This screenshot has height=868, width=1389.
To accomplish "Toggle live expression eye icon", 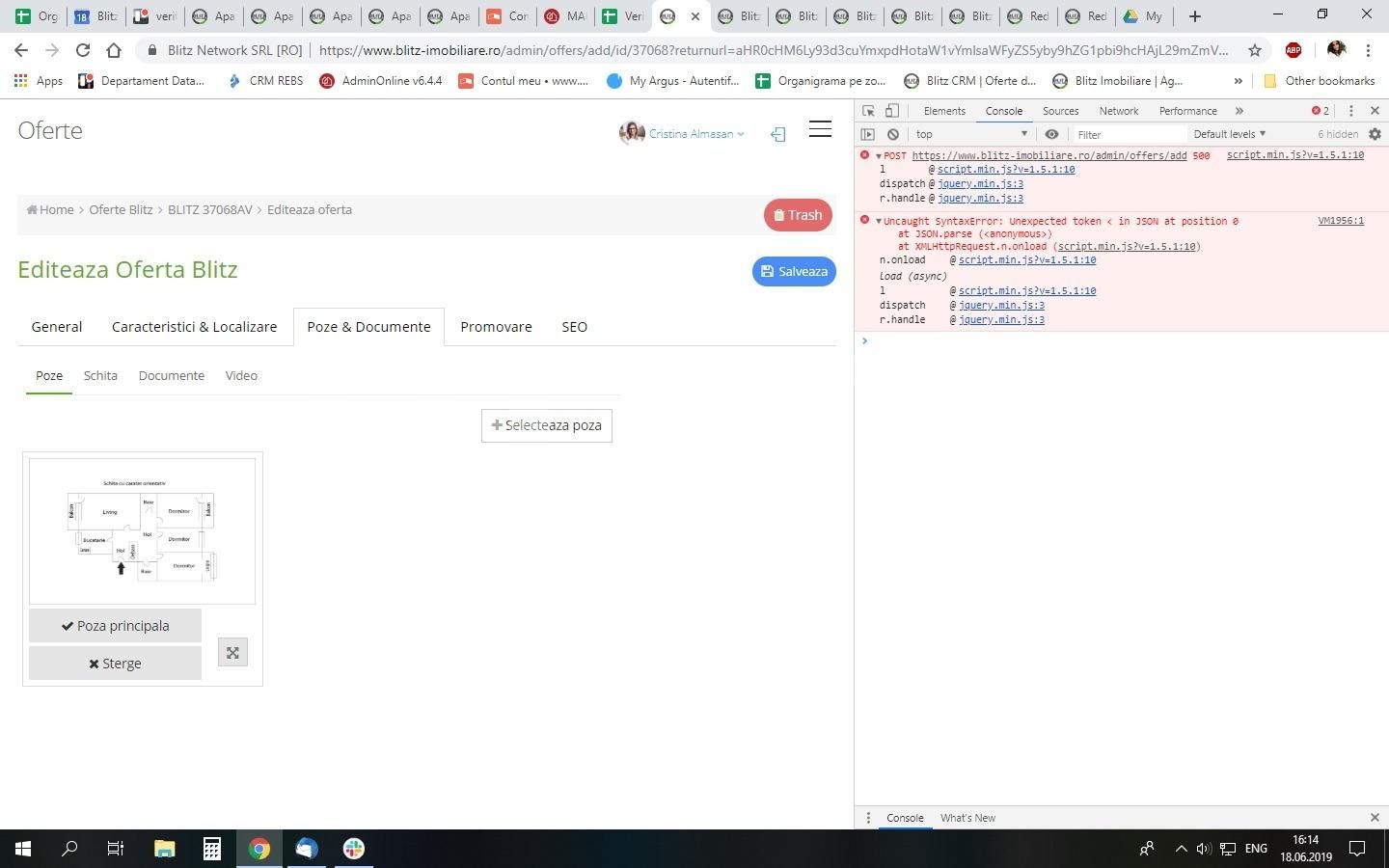I will click(x=1051, y=134).
